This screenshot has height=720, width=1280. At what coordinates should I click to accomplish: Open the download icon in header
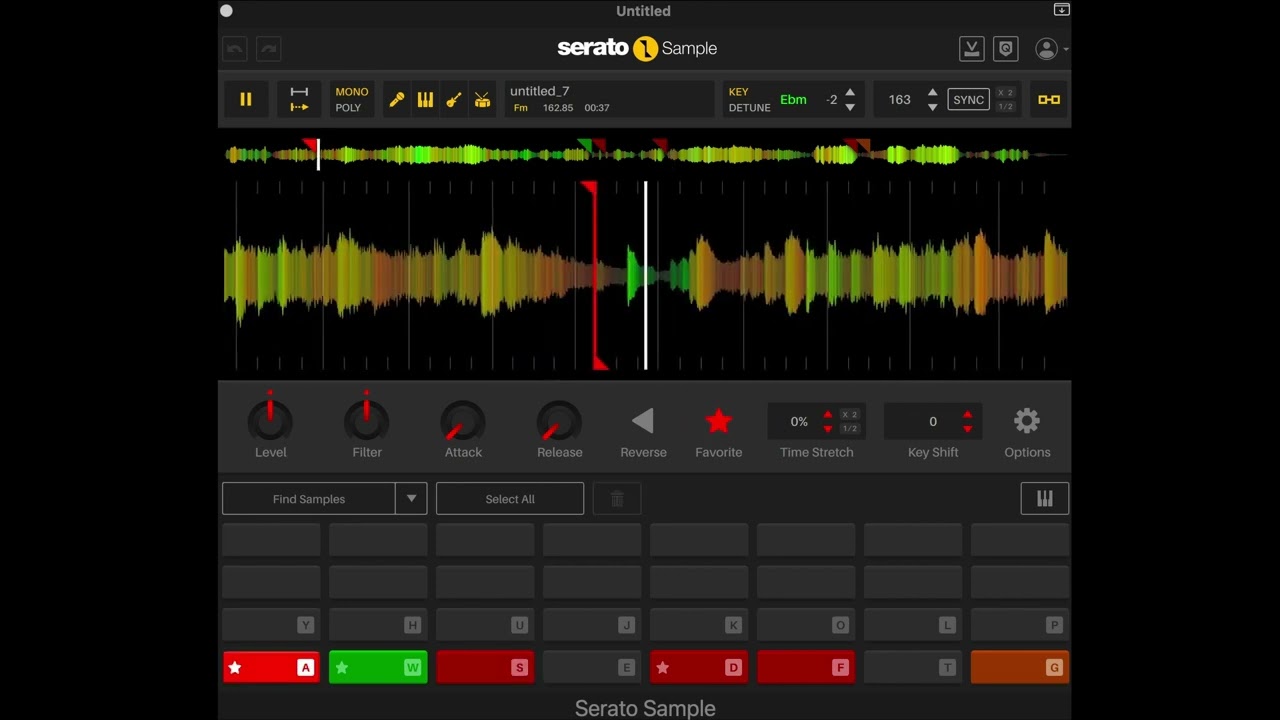click(x=971, y=48)
